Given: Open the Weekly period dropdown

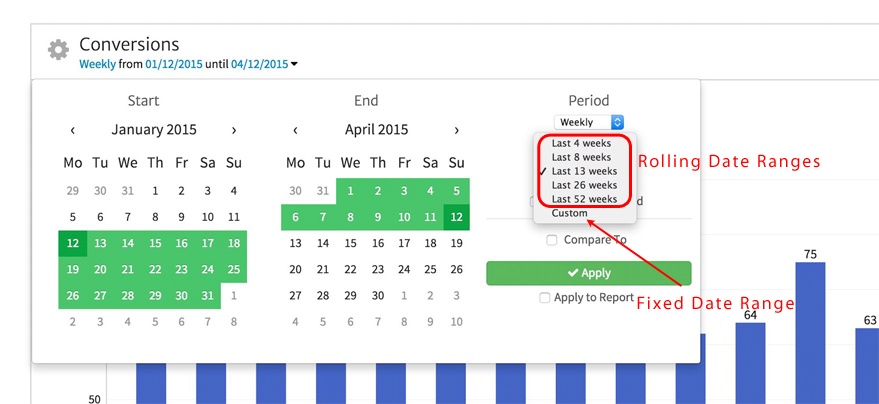Looking at the screenshot, I should click(x=589, y=122).
